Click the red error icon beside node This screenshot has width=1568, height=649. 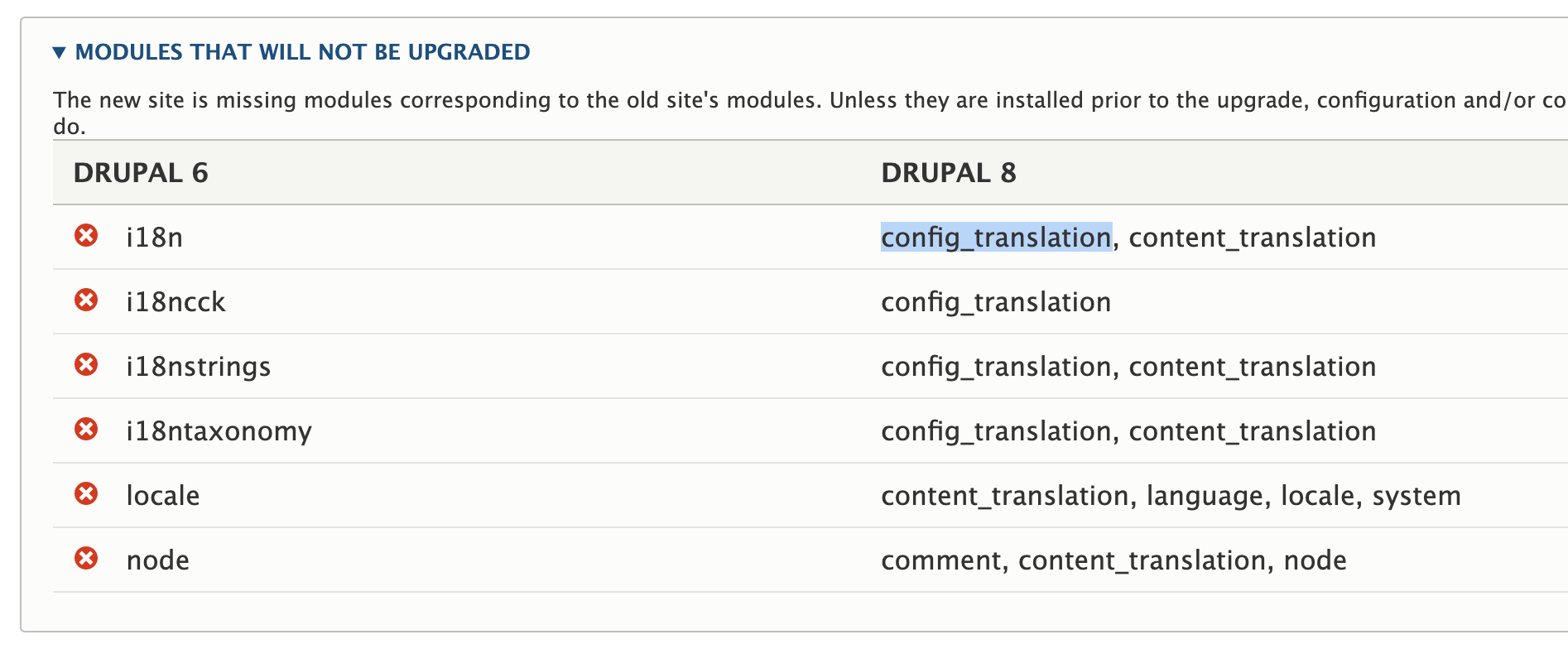86,559
